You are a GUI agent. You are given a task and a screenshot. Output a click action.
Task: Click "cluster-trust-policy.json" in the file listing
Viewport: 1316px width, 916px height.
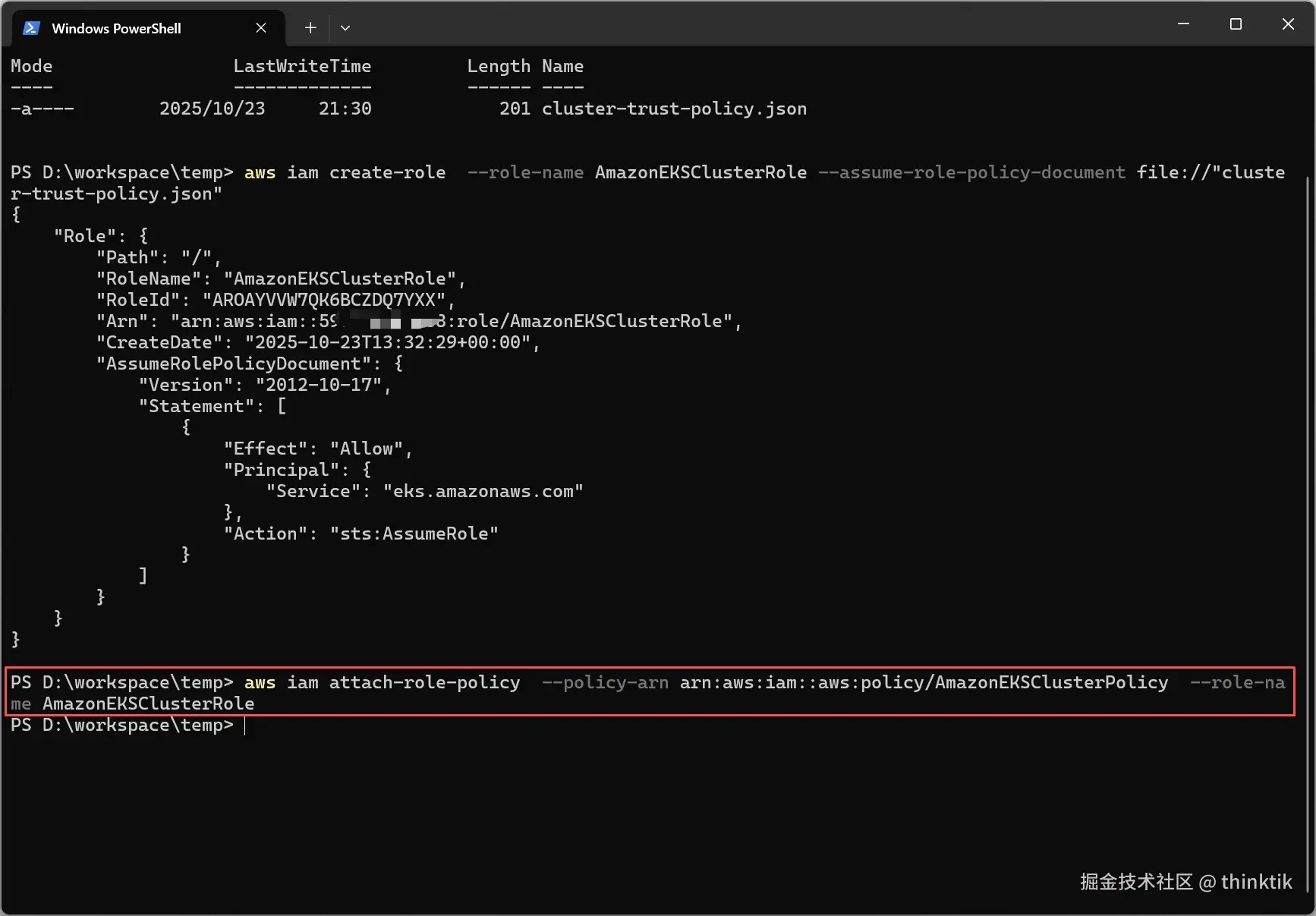pos(675,109)
